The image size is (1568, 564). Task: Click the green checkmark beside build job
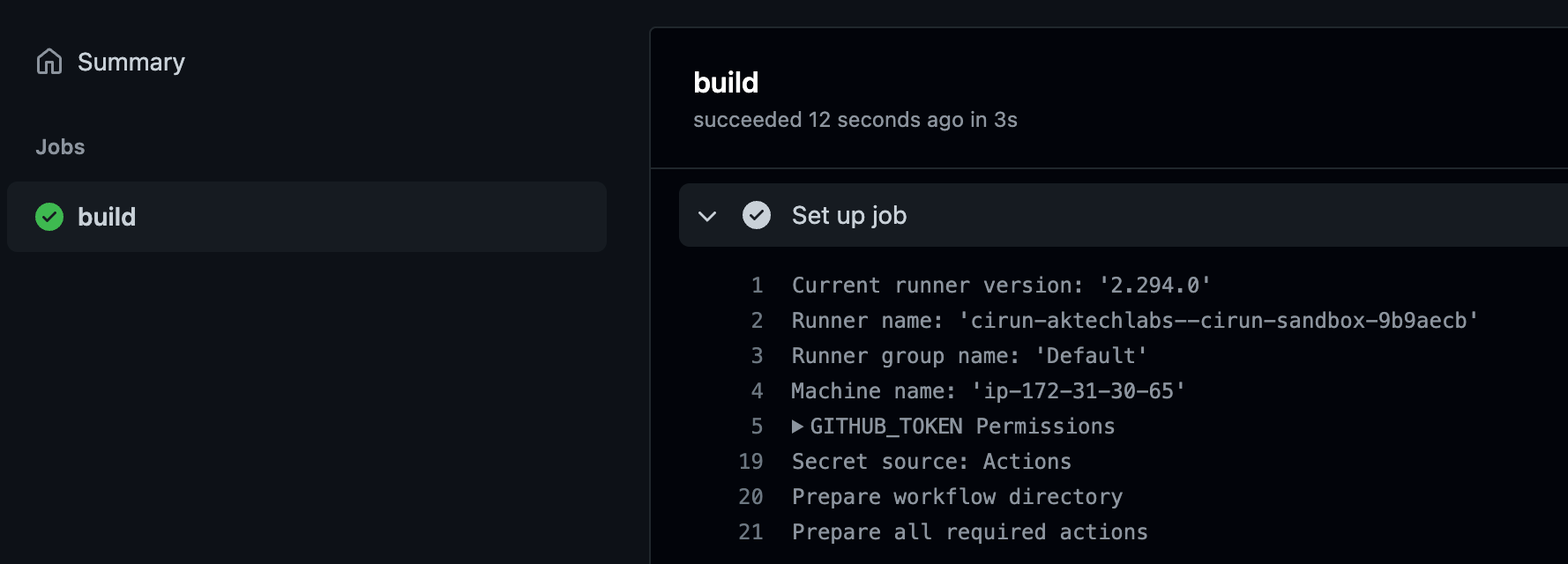coord(49,217)
